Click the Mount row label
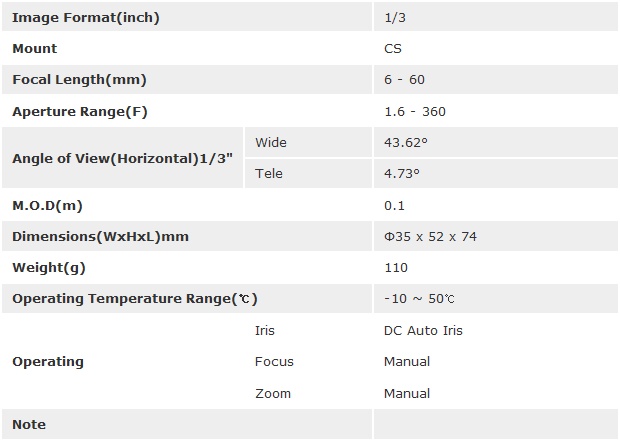Screen dimensions: 620x441 (35, 48)
